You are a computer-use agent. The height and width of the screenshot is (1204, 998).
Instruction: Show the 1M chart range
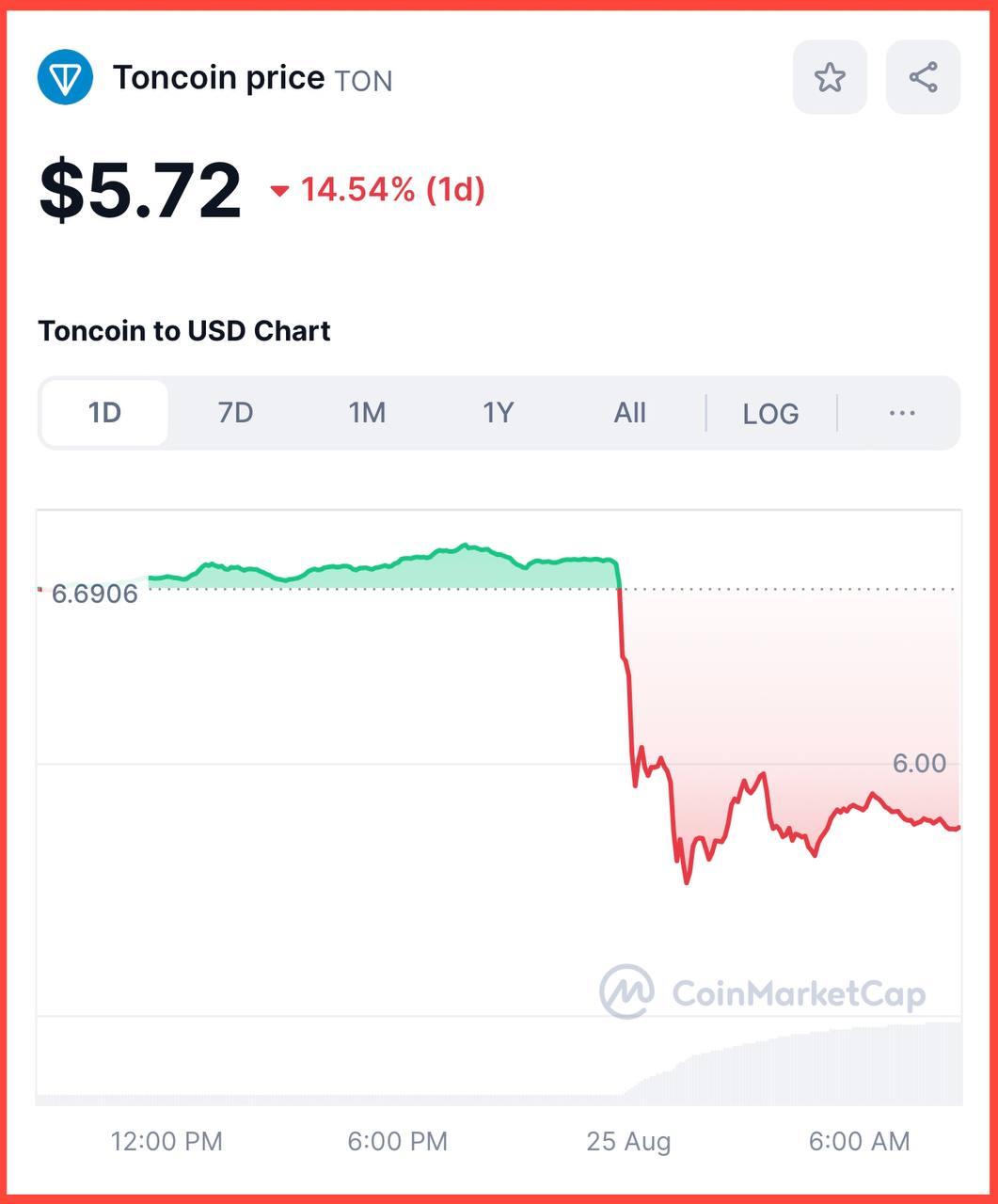(x=367, y=413)
